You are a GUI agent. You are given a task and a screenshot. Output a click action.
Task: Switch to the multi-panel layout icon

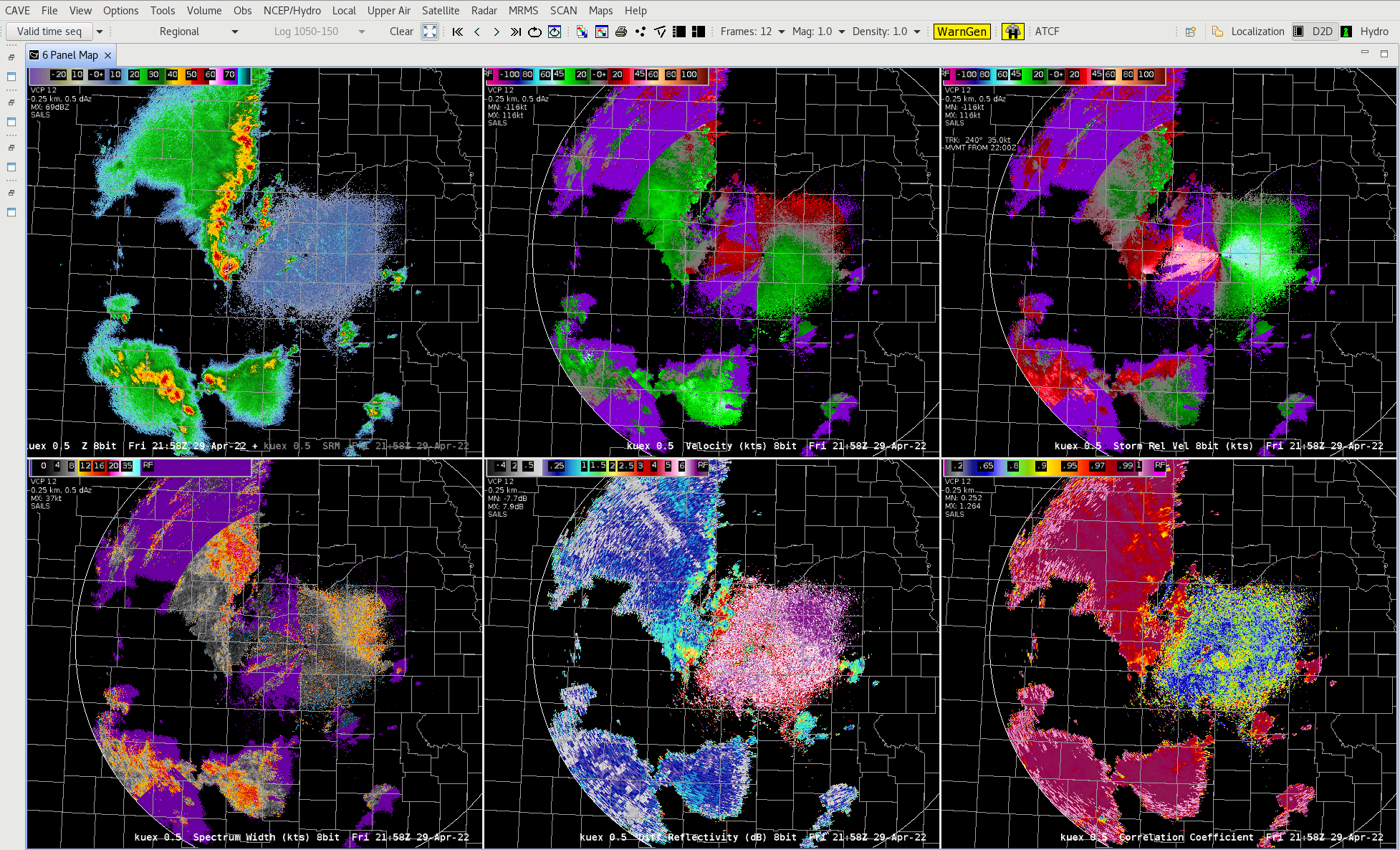tap(699, 32)
